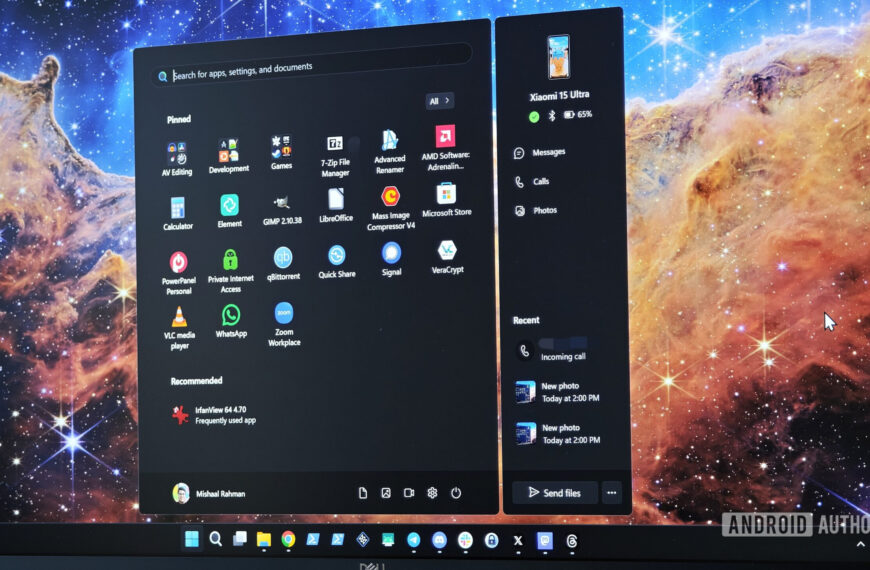870x570 pixels.
Task: Open Calls in the phone panel
Action: [x=532, y=181]
